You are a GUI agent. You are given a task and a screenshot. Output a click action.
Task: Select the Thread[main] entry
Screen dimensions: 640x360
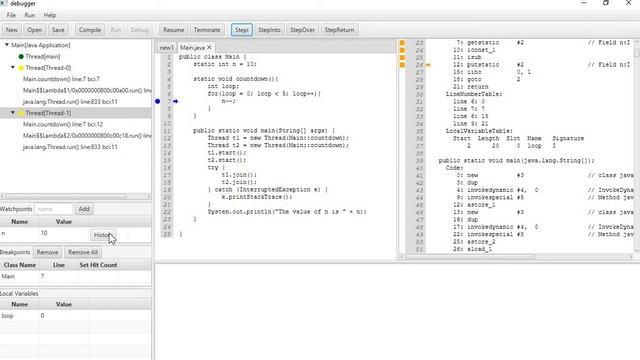[x=42, y=56]
